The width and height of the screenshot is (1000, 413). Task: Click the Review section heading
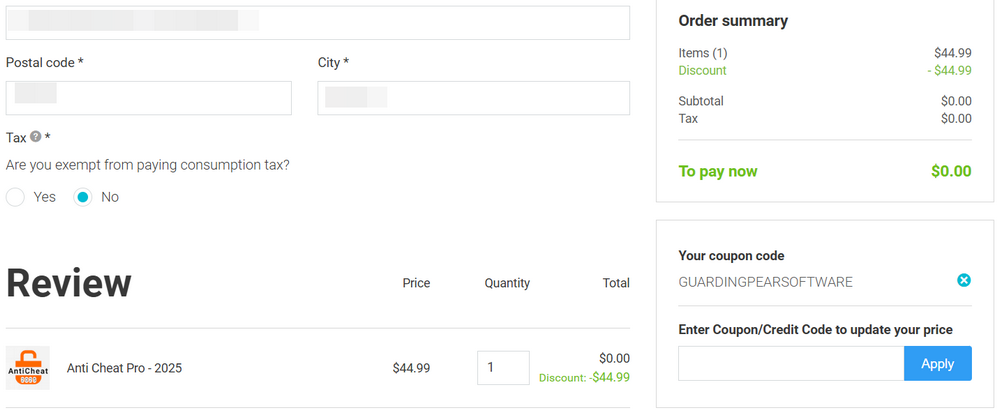click(69, 283)
